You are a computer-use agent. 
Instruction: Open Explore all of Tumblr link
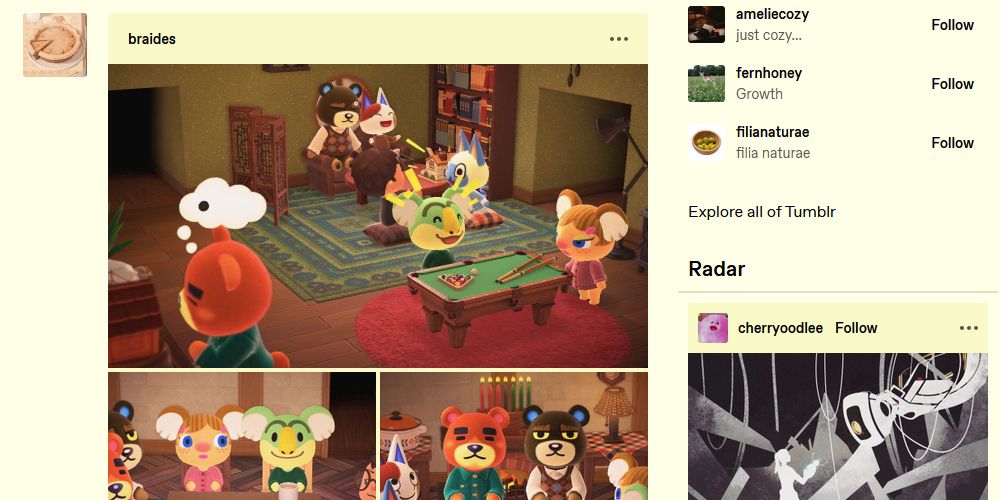tap(761, 212)
